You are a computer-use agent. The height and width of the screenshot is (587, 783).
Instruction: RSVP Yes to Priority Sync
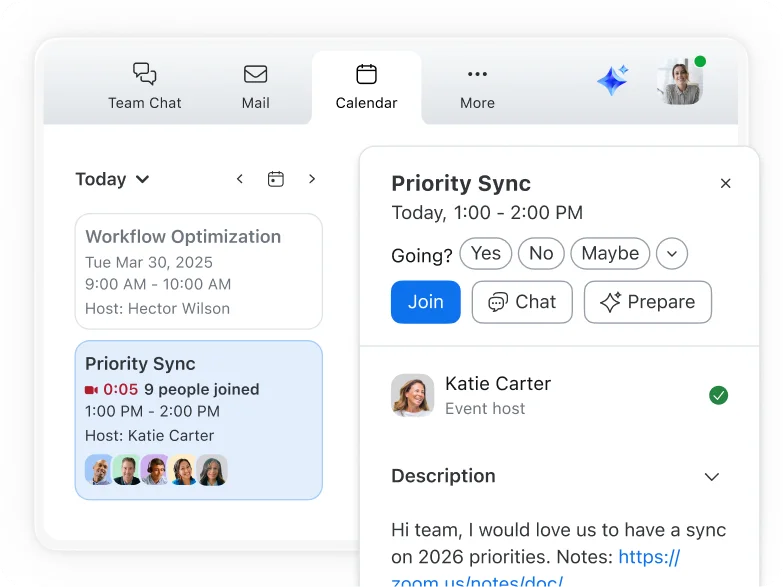point(486,254)
